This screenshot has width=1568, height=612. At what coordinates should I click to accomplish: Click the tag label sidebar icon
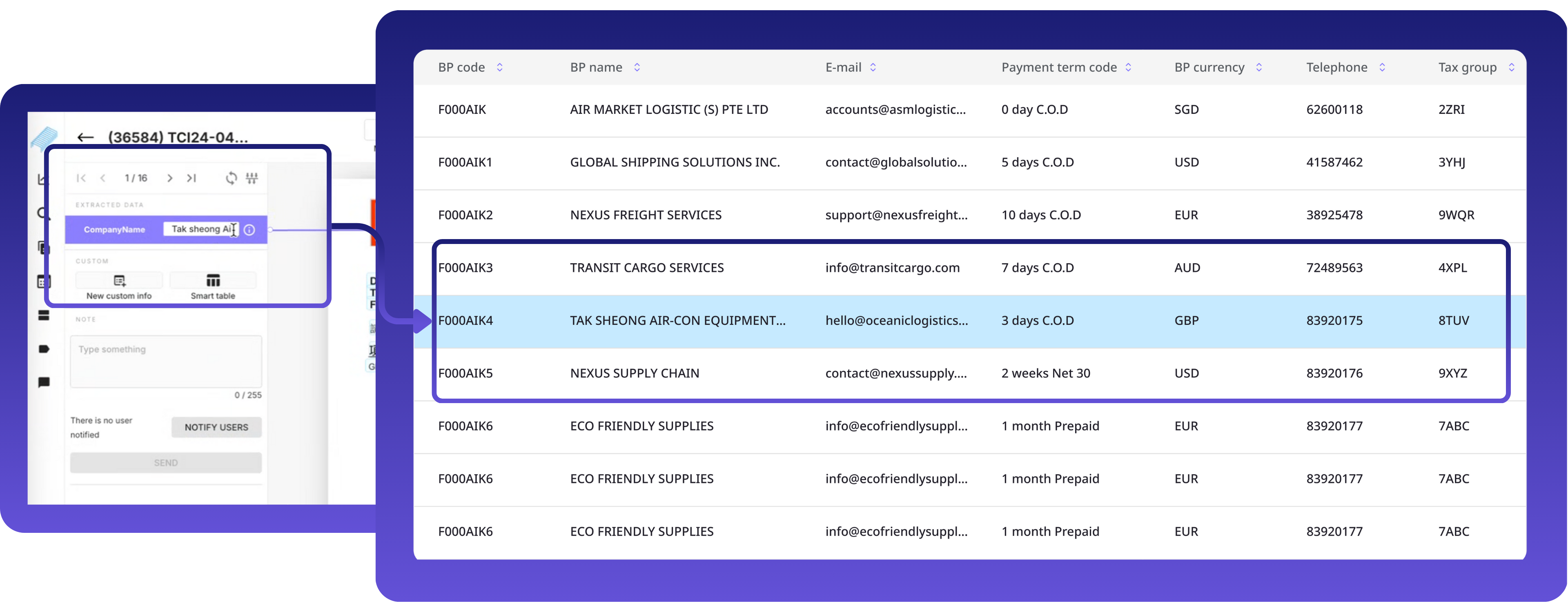click(x=44, y=349)
